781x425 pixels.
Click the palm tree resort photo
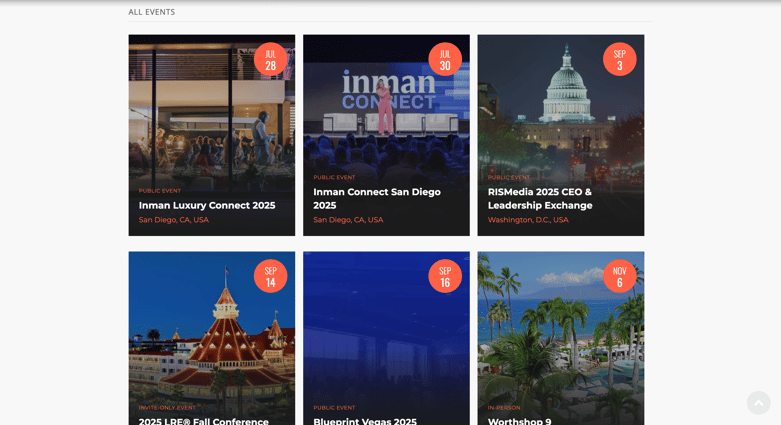561,339
